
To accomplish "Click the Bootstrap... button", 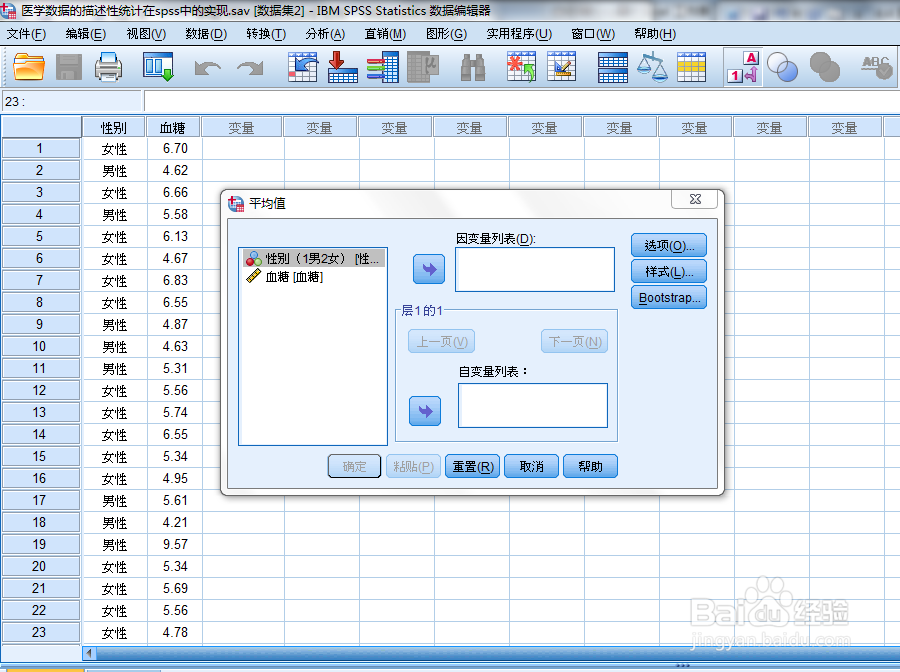I will [x=669, y=297].
